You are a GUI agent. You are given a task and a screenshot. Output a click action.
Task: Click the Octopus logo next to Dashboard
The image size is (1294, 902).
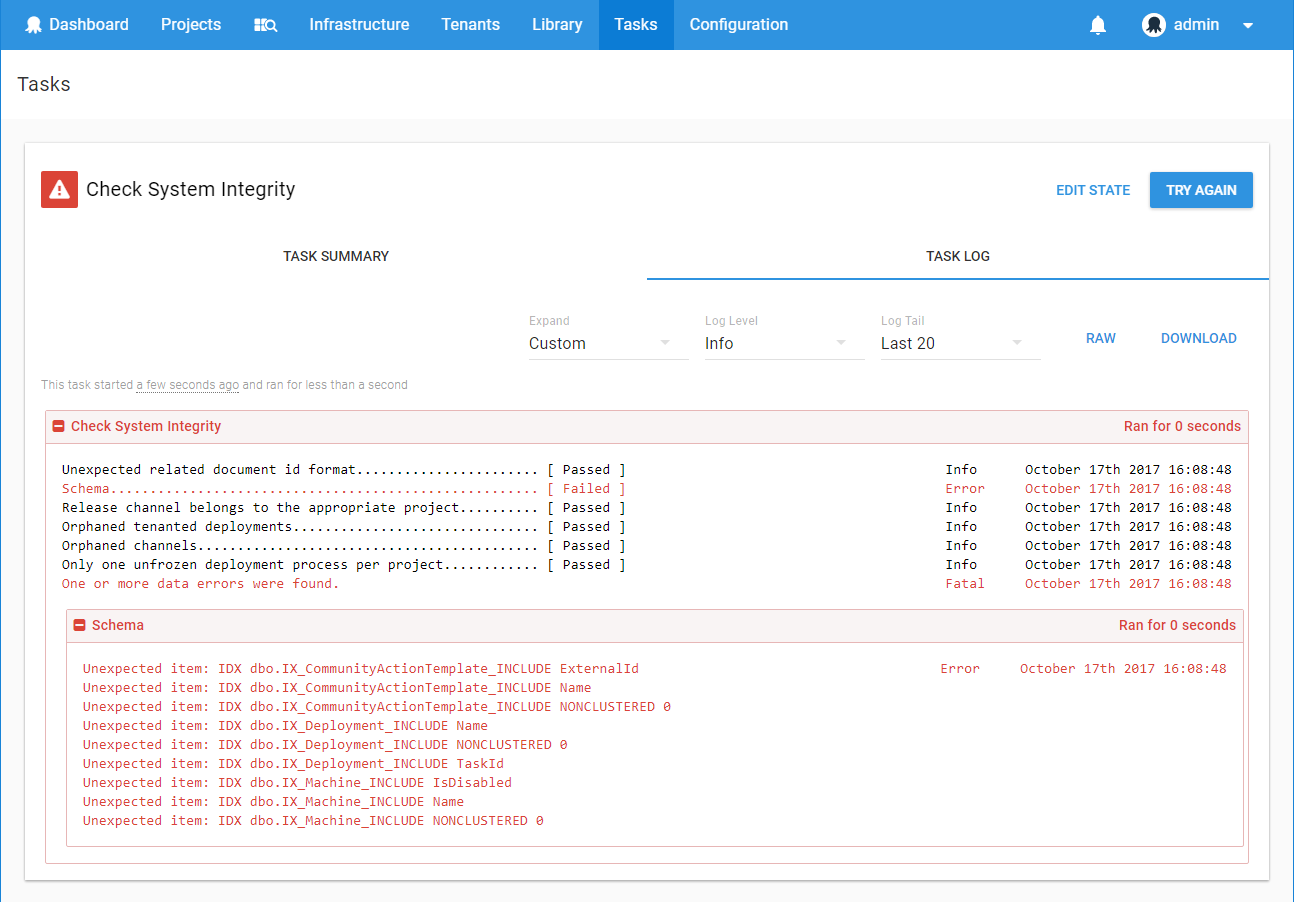pyautogui.click(x=34, y=25)
